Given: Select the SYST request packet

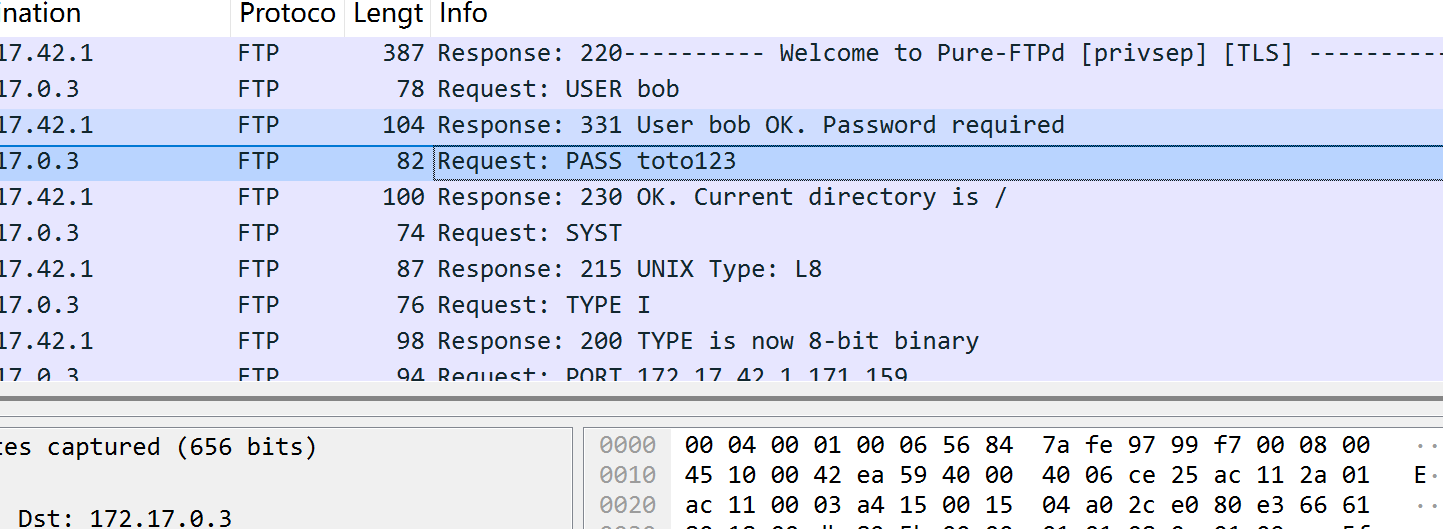Looking at the screenshot, I should (x=529, y=233).
